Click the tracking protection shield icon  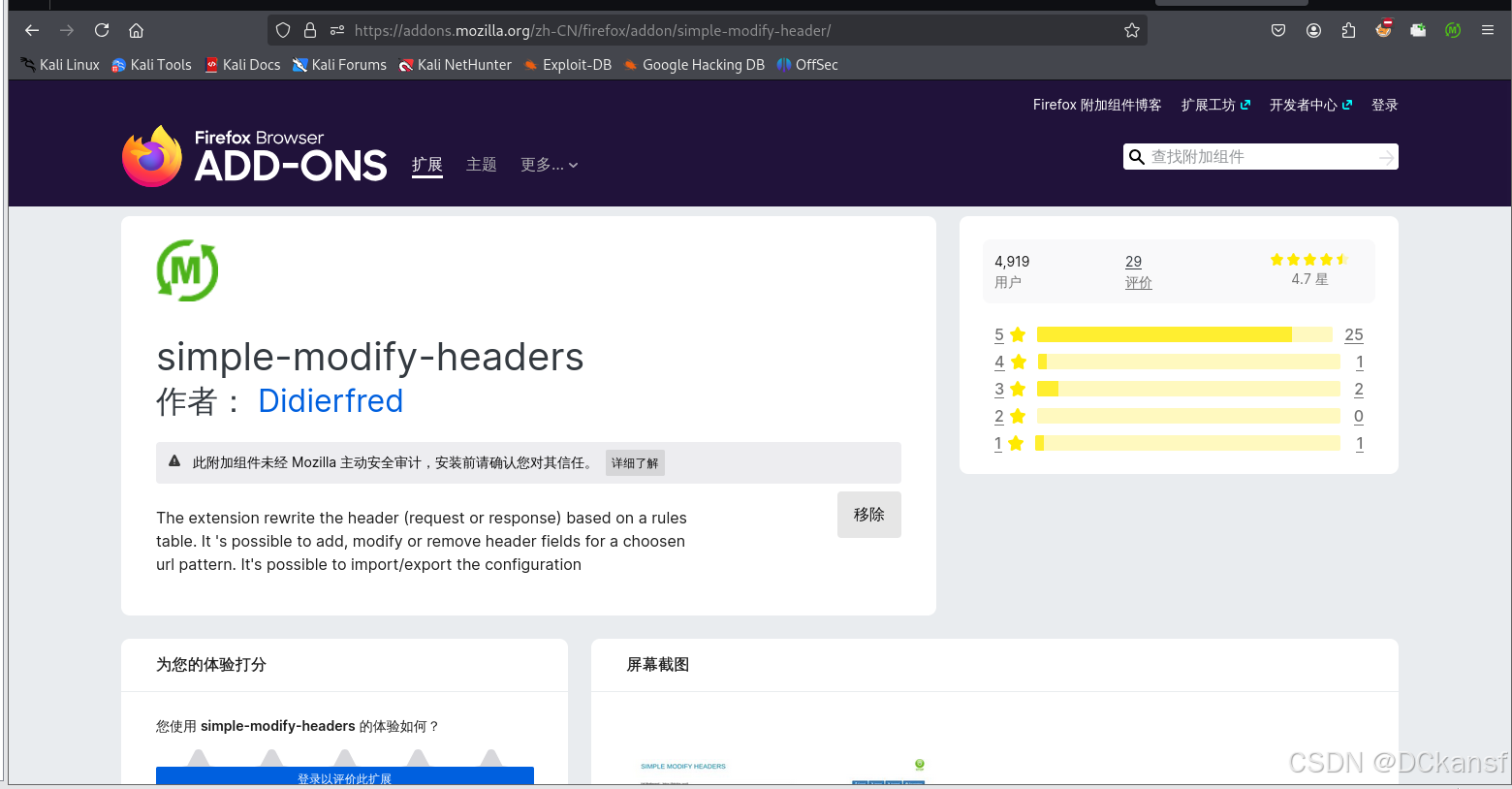pyautogui.click(x=283, y=30)
